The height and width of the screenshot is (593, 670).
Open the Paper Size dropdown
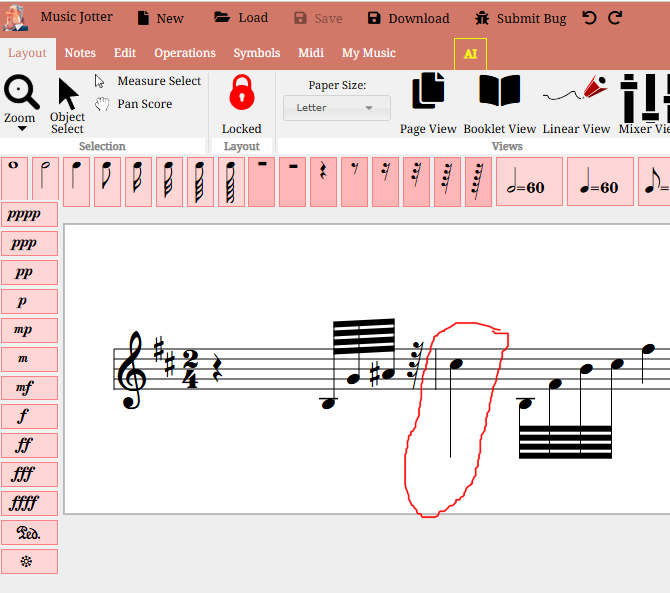(x=336, y=108)
